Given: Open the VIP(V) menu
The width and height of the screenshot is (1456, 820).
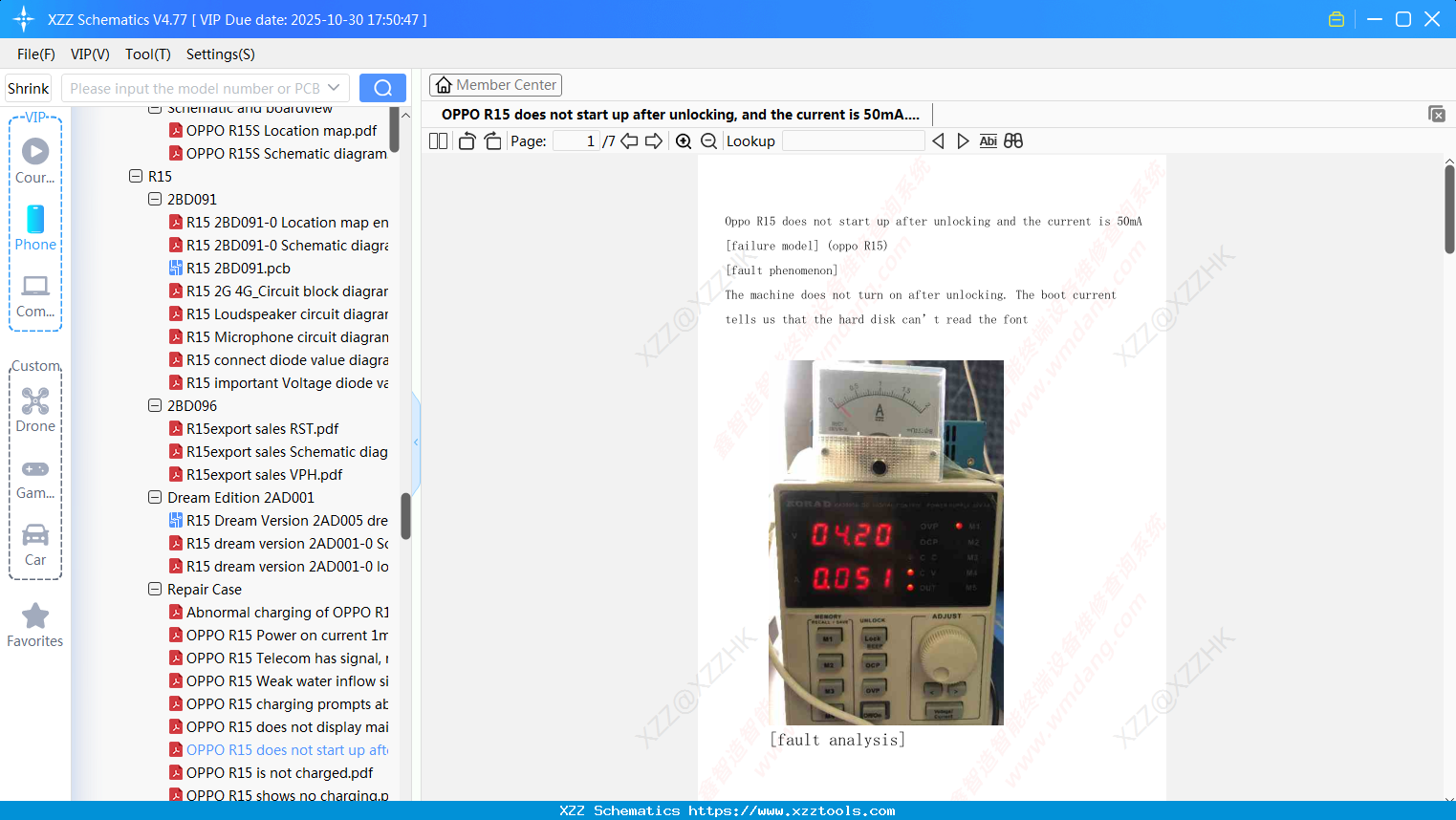Looking at the screenshot, I should tap(90, 54).
